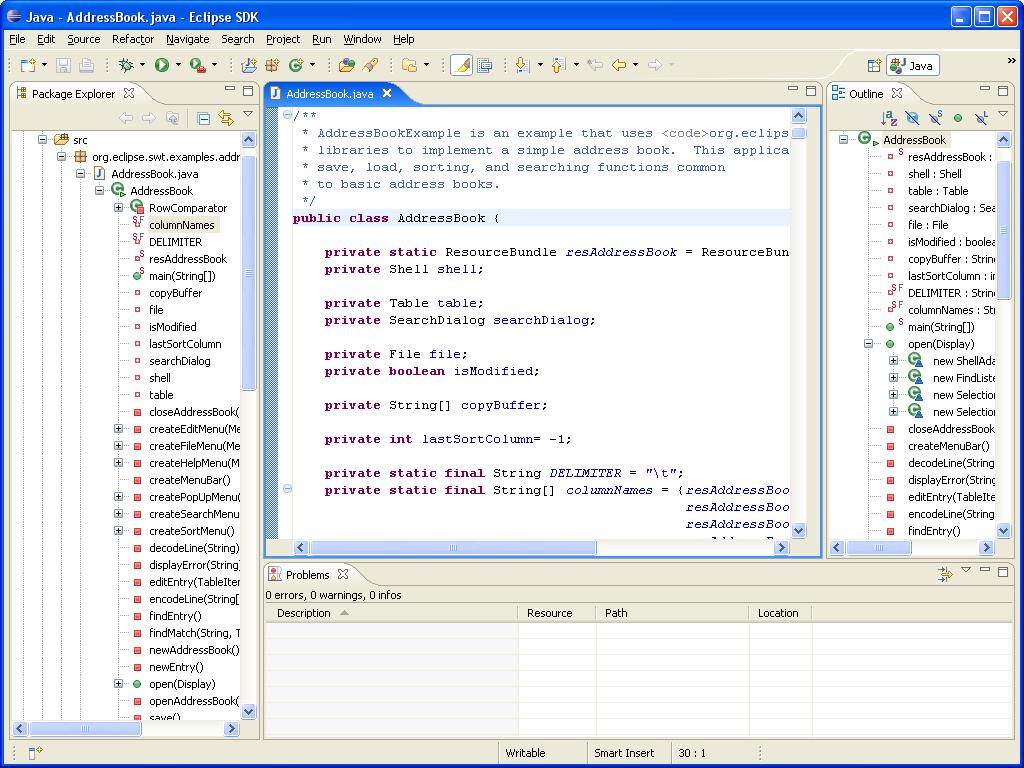Screen dimensions: 1024x768
Task: Toggle Mark Occurrences in the toolbar
Action: (x=461, y=65)
